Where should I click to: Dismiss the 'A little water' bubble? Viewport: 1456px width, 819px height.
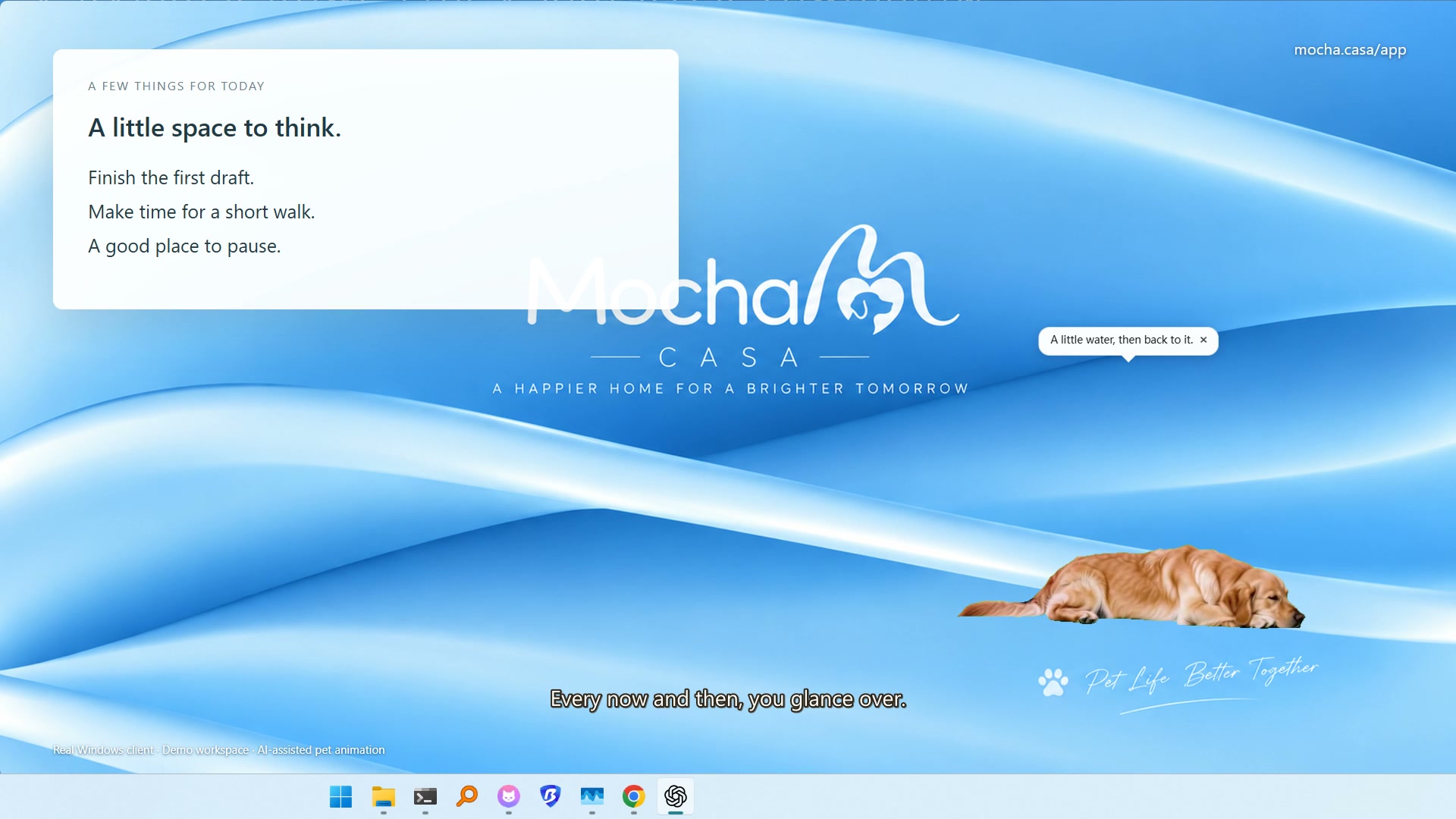click(1203, 340)
